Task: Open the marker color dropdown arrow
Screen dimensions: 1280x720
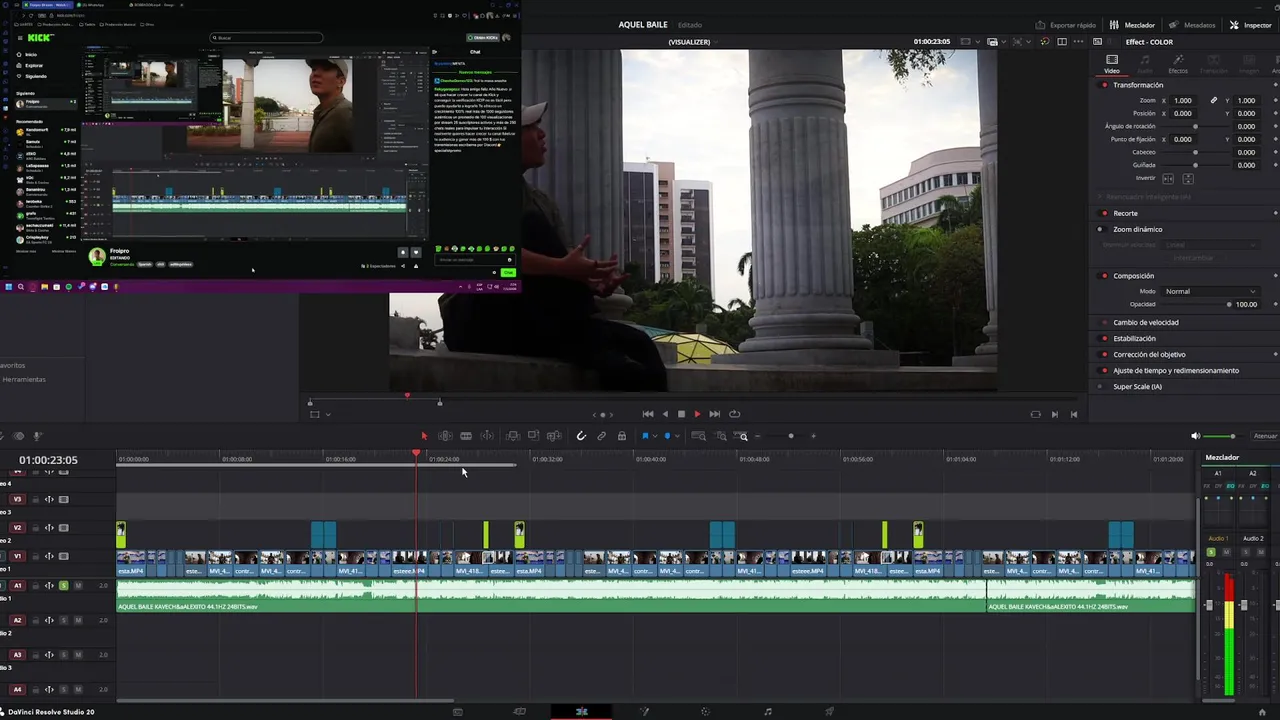Action: [x=677, y=436]
